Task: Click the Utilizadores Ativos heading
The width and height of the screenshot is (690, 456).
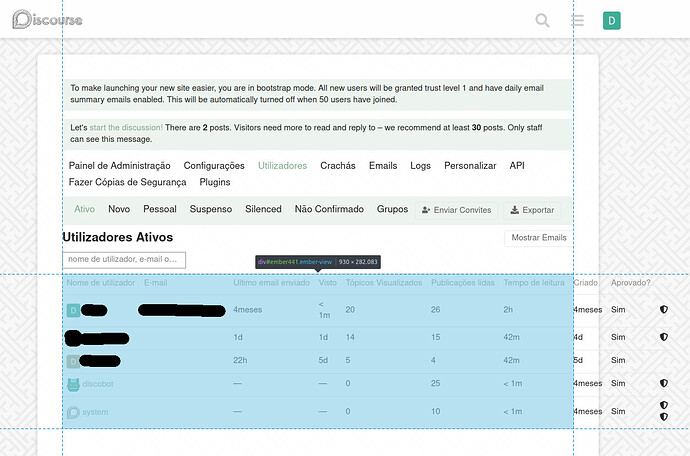Action: point(117,237)
